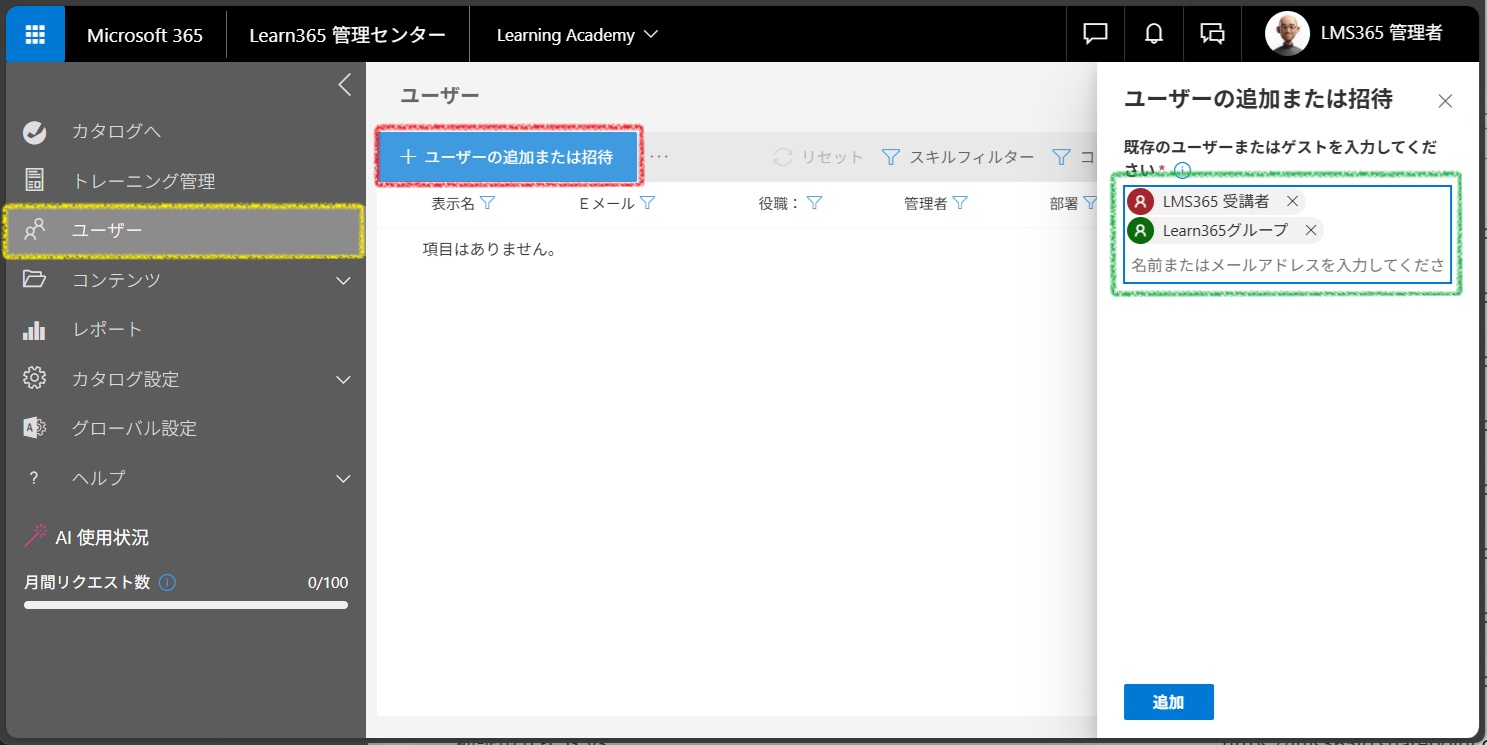The image size is (1487, 745).
Task: Show info icon beside required field label
Action: tap(1182, 169)
